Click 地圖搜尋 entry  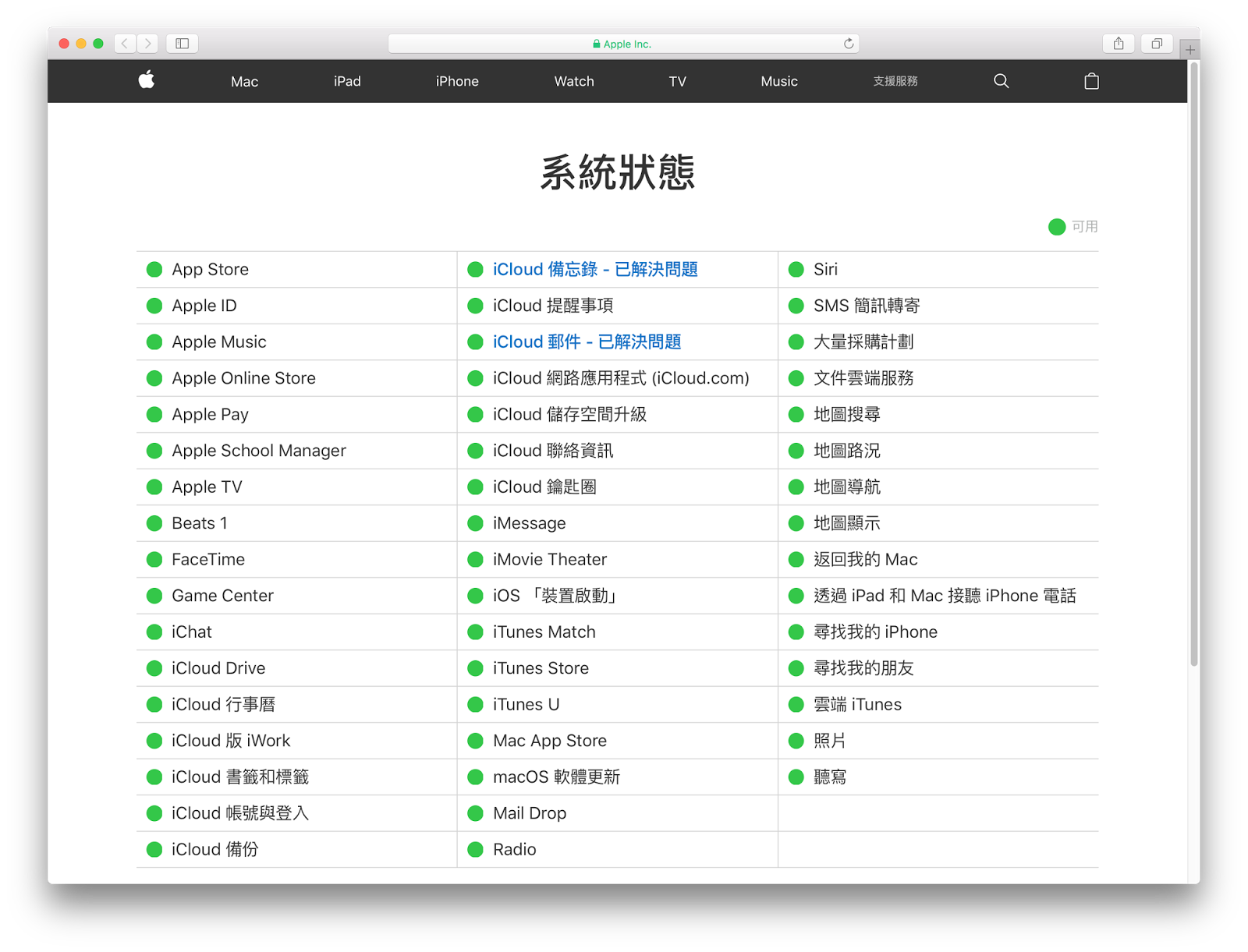tap(847, 415)
